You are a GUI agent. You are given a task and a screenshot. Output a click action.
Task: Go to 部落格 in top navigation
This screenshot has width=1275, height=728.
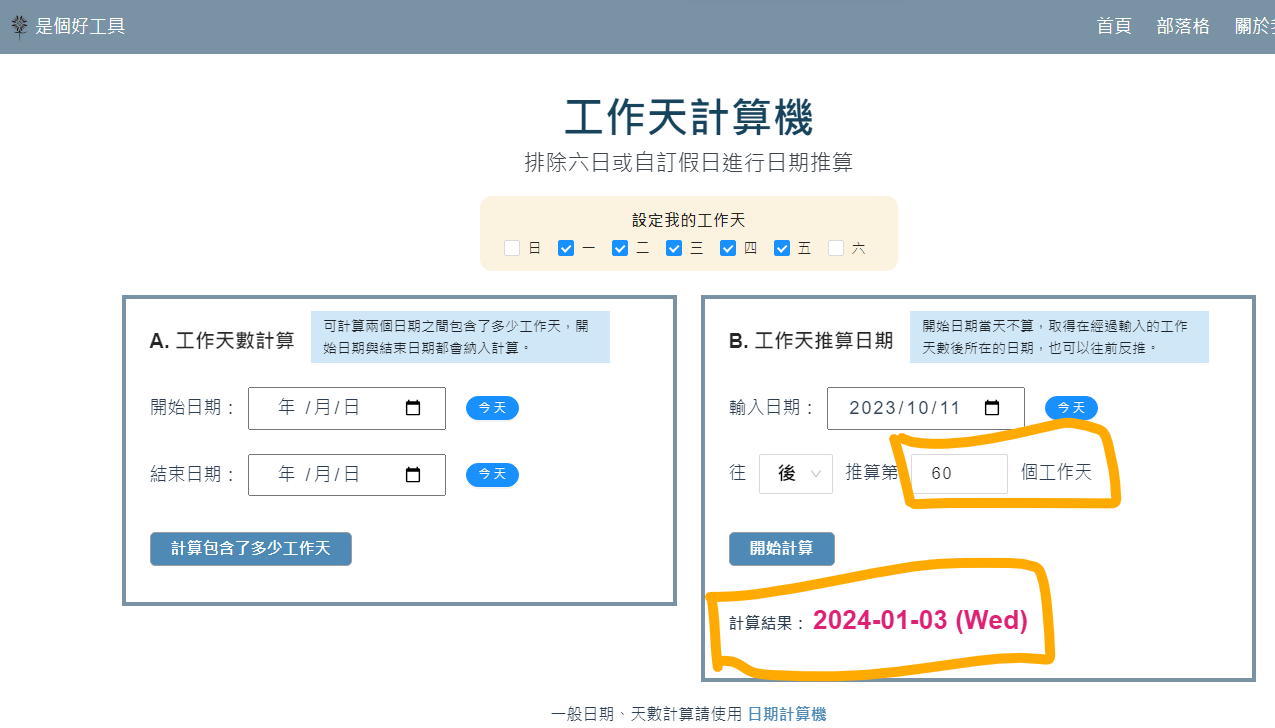[x=1183, y=27]
